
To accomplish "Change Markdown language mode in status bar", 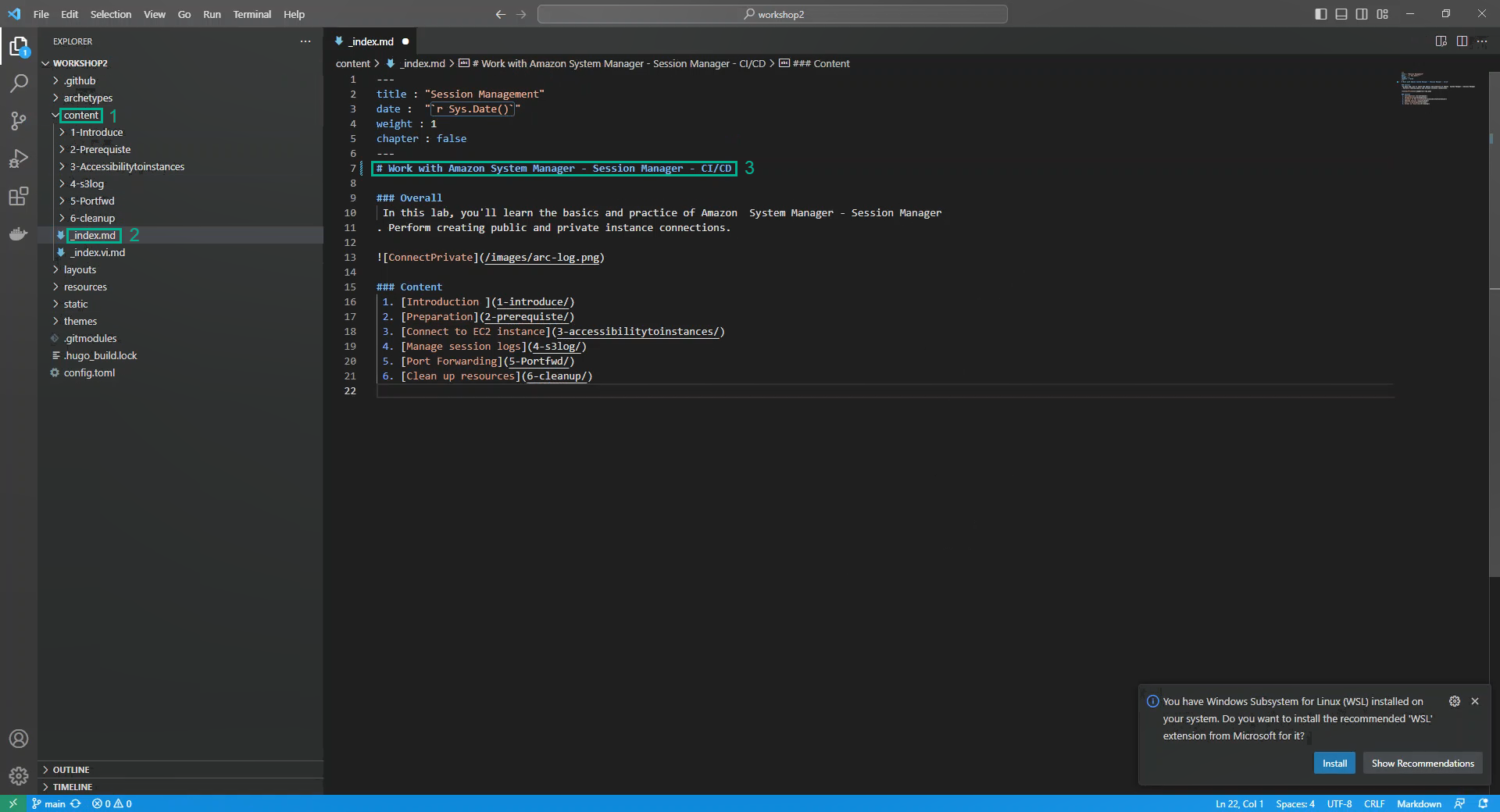I will tap(1419, 803).
